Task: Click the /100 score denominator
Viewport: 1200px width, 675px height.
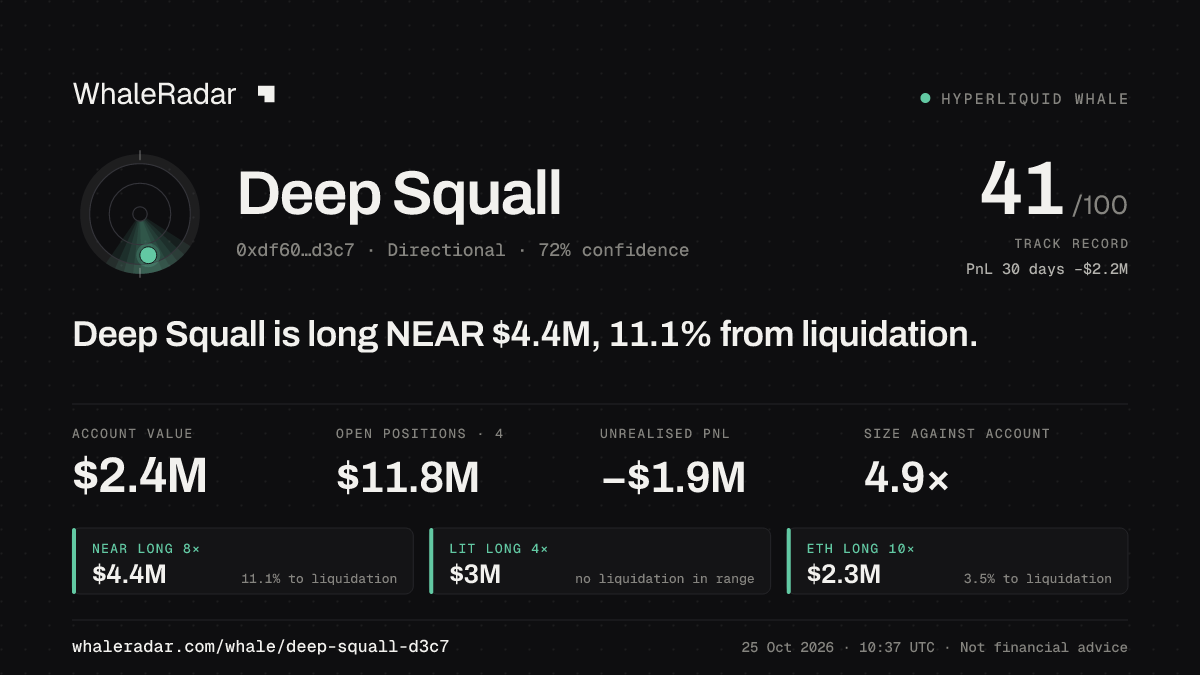Action: pyautogui.click(x=1100, y=206)
